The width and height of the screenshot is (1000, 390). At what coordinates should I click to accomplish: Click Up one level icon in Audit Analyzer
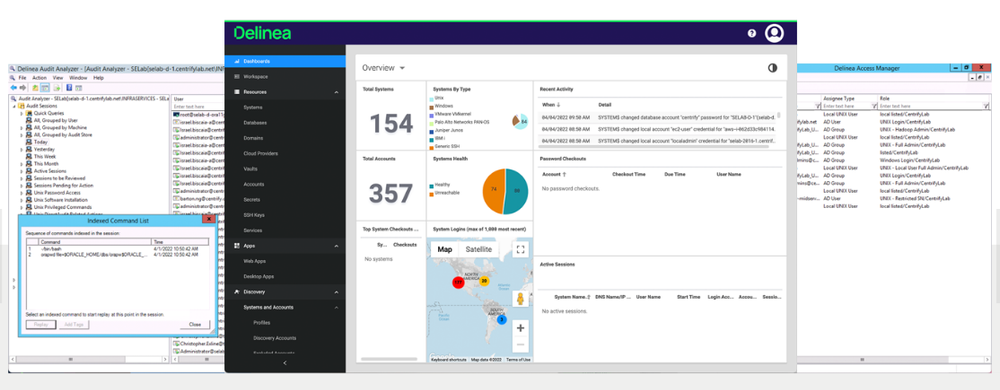pos(35,88)
